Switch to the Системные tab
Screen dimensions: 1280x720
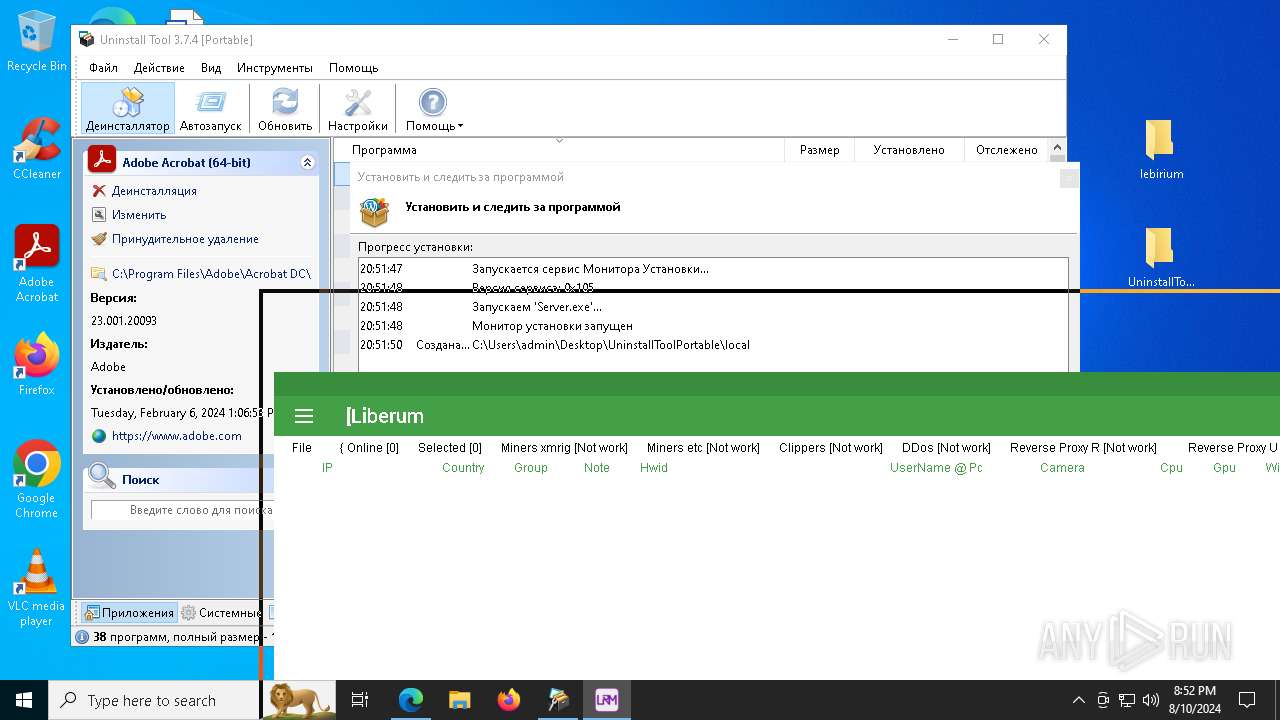click(220, 613)
